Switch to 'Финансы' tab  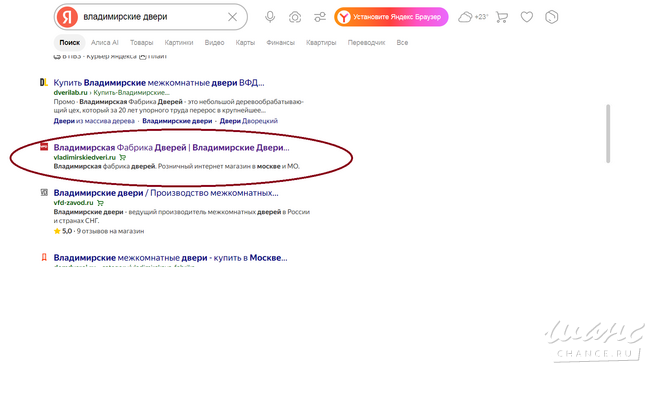(280, 43)
